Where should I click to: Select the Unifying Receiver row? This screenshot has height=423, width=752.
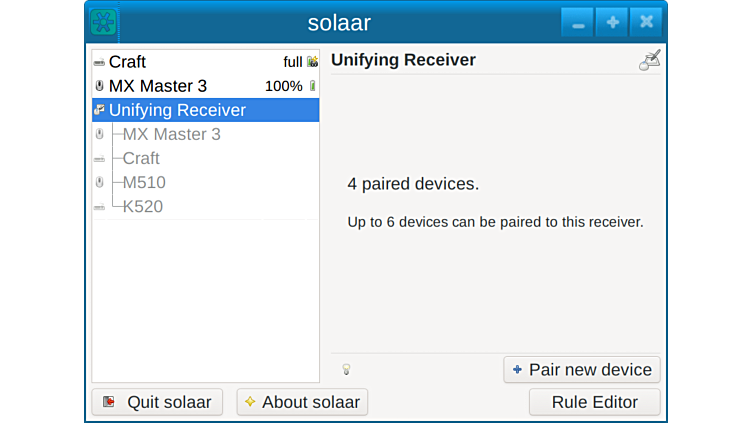(x=177, y=110)
